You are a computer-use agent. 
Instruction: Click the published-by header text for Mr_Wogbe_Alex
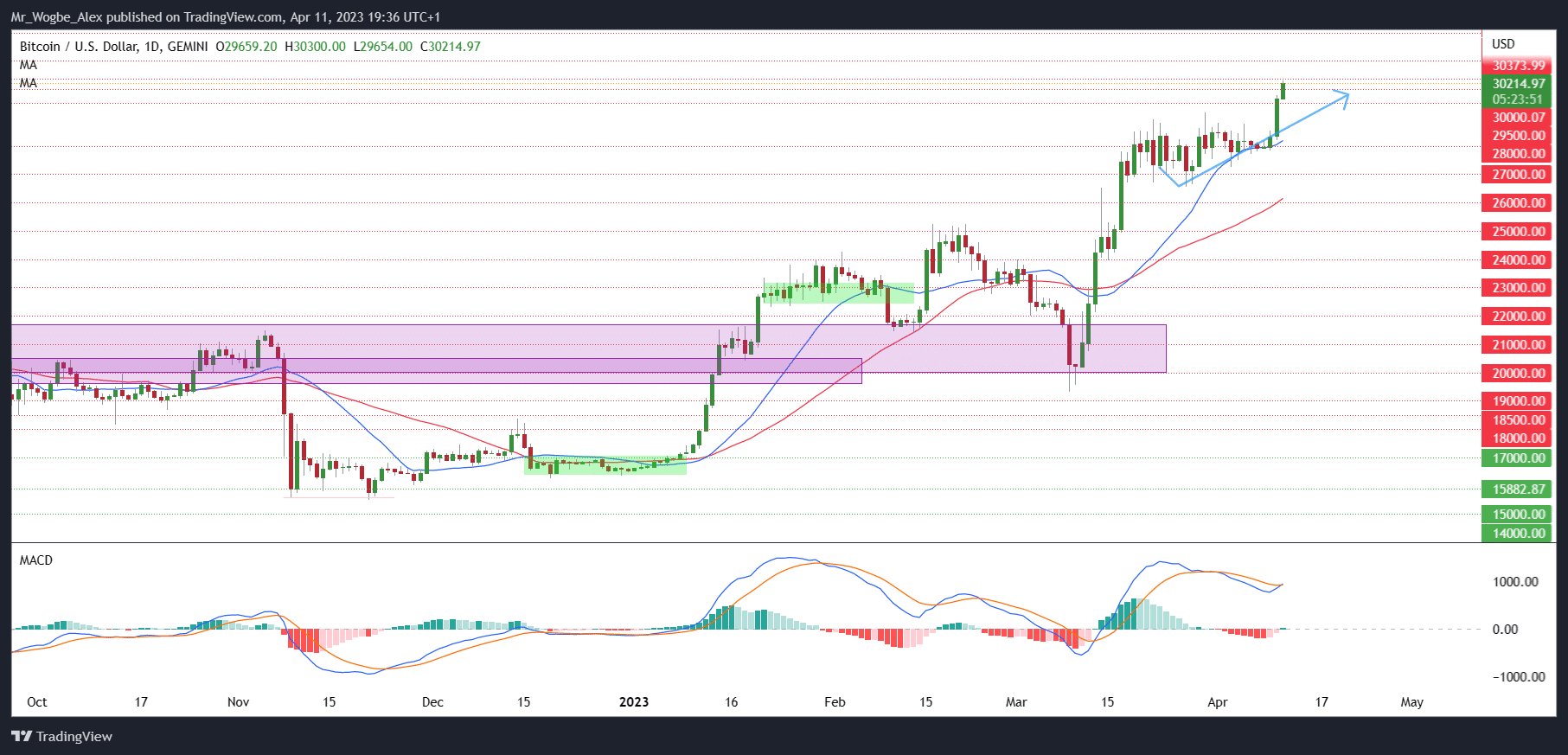click(x=225, y=17)
